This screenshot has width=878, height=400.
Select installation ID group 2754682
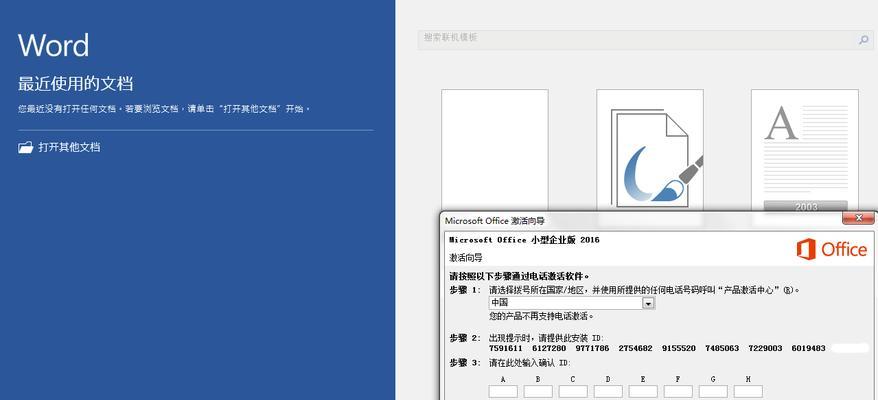(x=636, y=348)
